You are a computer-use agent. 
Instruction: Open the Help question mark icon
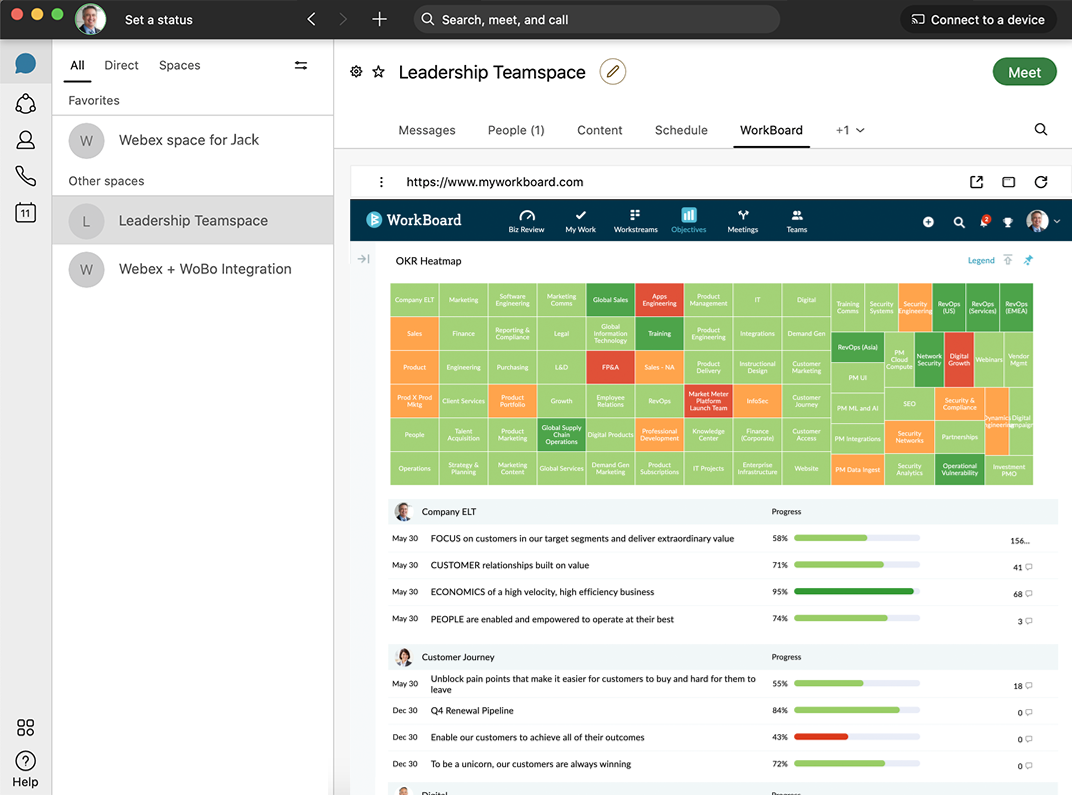(25, 761)
